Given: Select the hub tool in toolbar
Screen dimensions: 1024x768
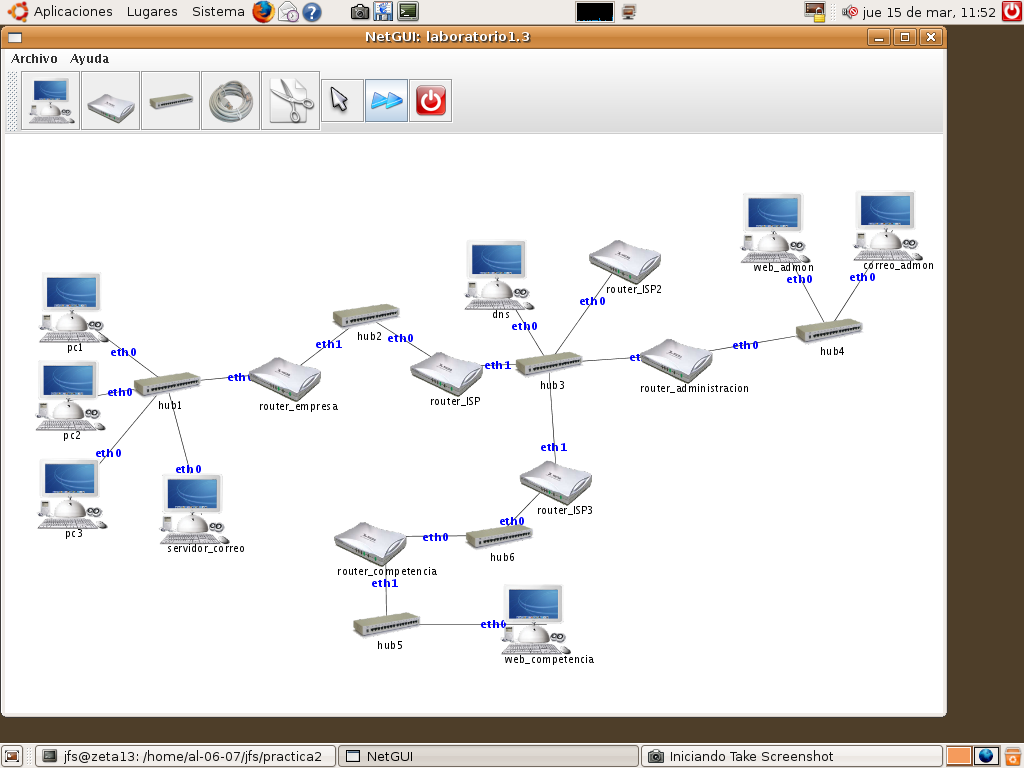Looking at the screenshot, I should [x=170, y=100].
